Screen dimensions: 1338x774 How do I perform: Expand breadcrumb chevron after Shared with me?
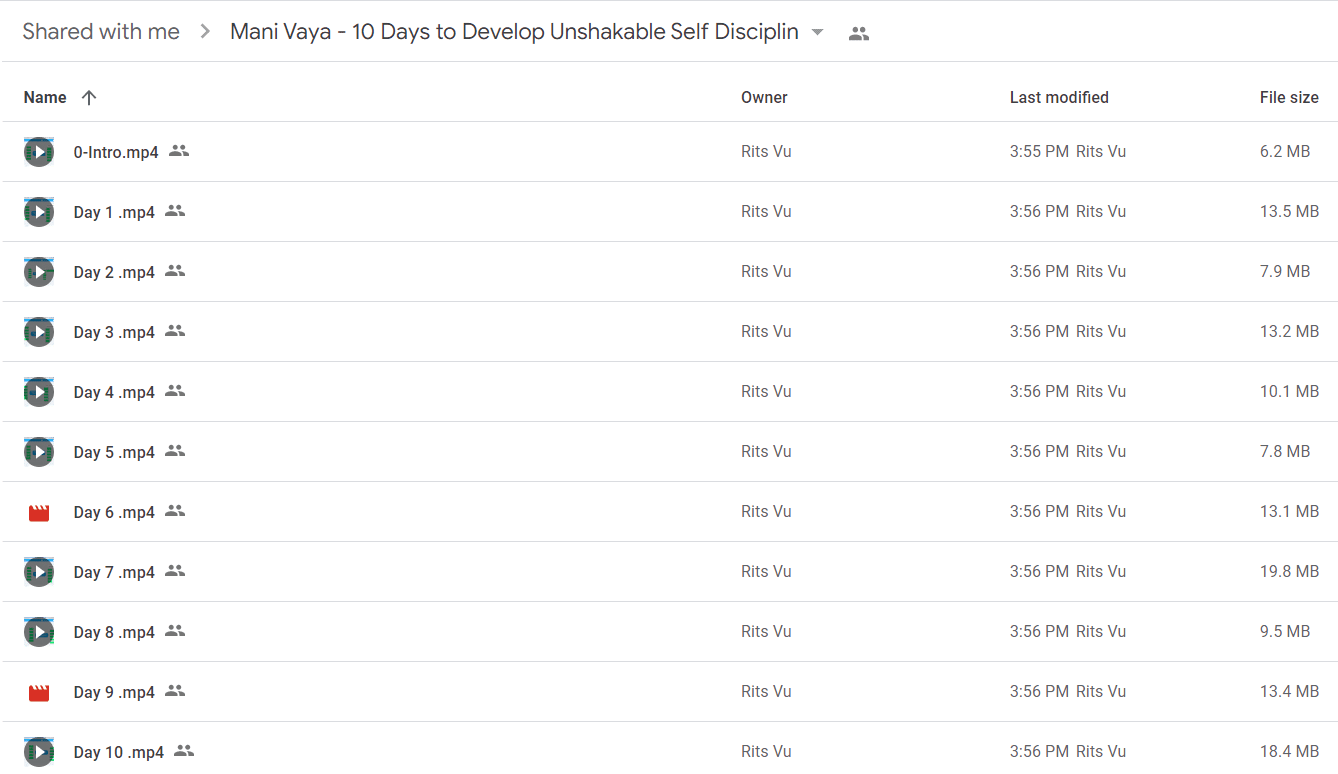205,32
